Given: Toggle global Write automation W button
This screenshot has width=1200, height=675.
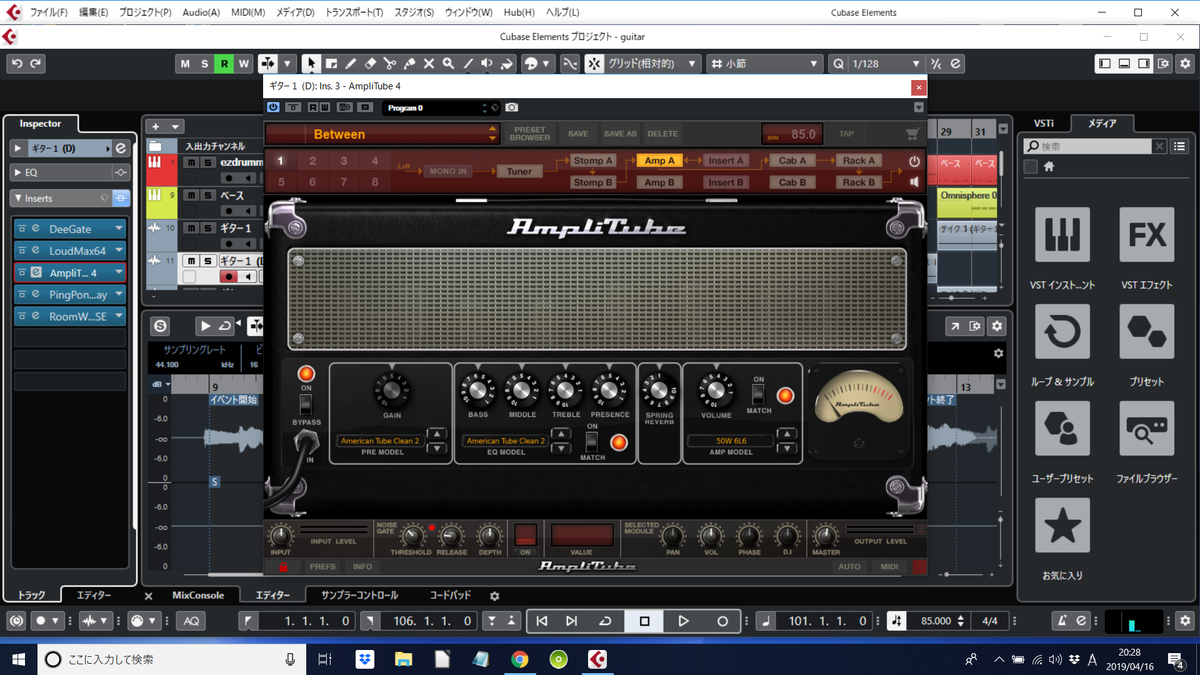Looking at the screenshot, I should pyautogui.click(x=244, y=63).
